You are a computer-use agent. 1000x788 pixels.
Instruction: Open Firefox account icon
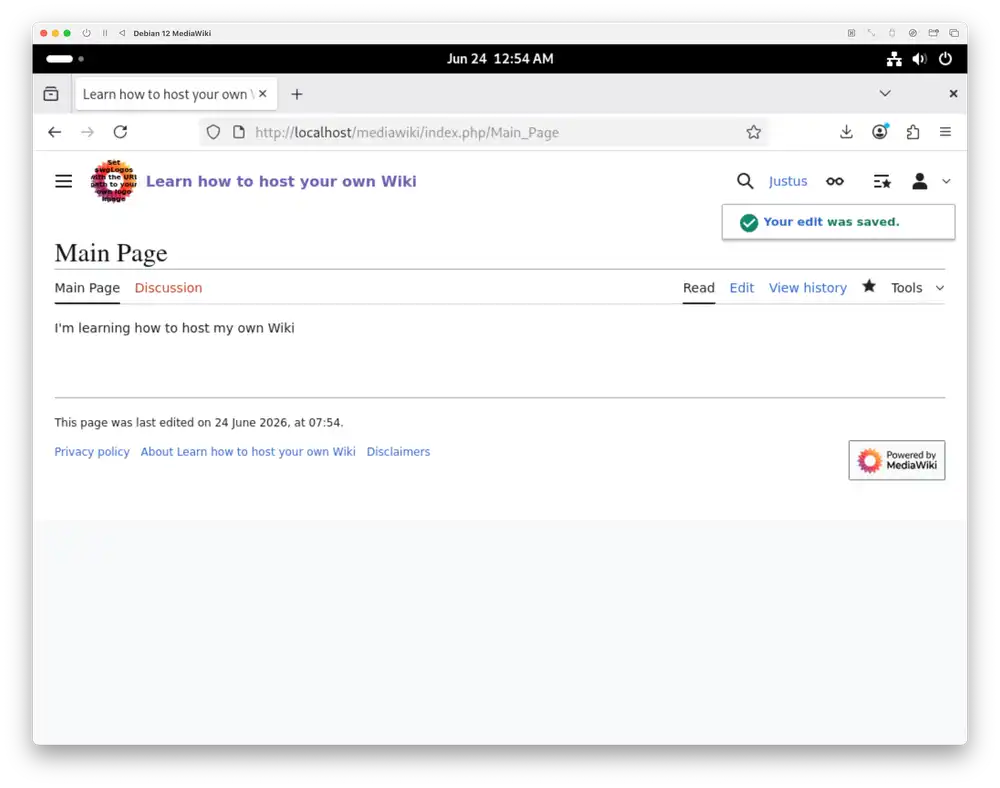[879, 132]
